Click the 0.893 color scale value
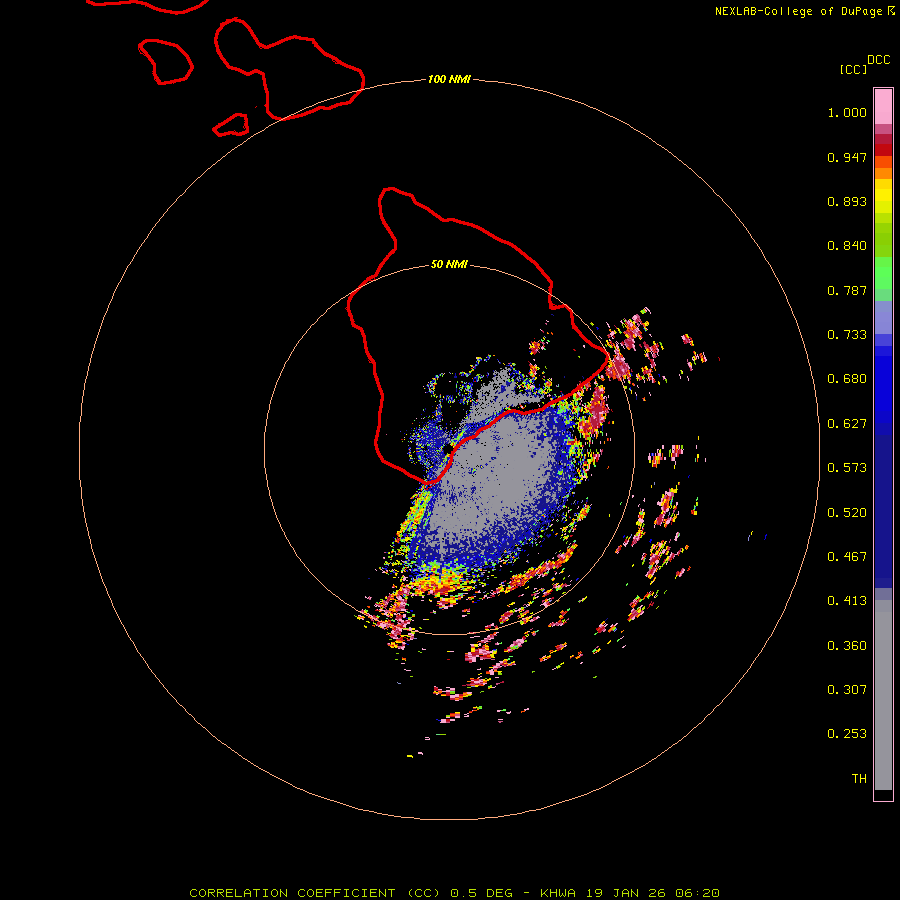 click(x=847, y=201)
